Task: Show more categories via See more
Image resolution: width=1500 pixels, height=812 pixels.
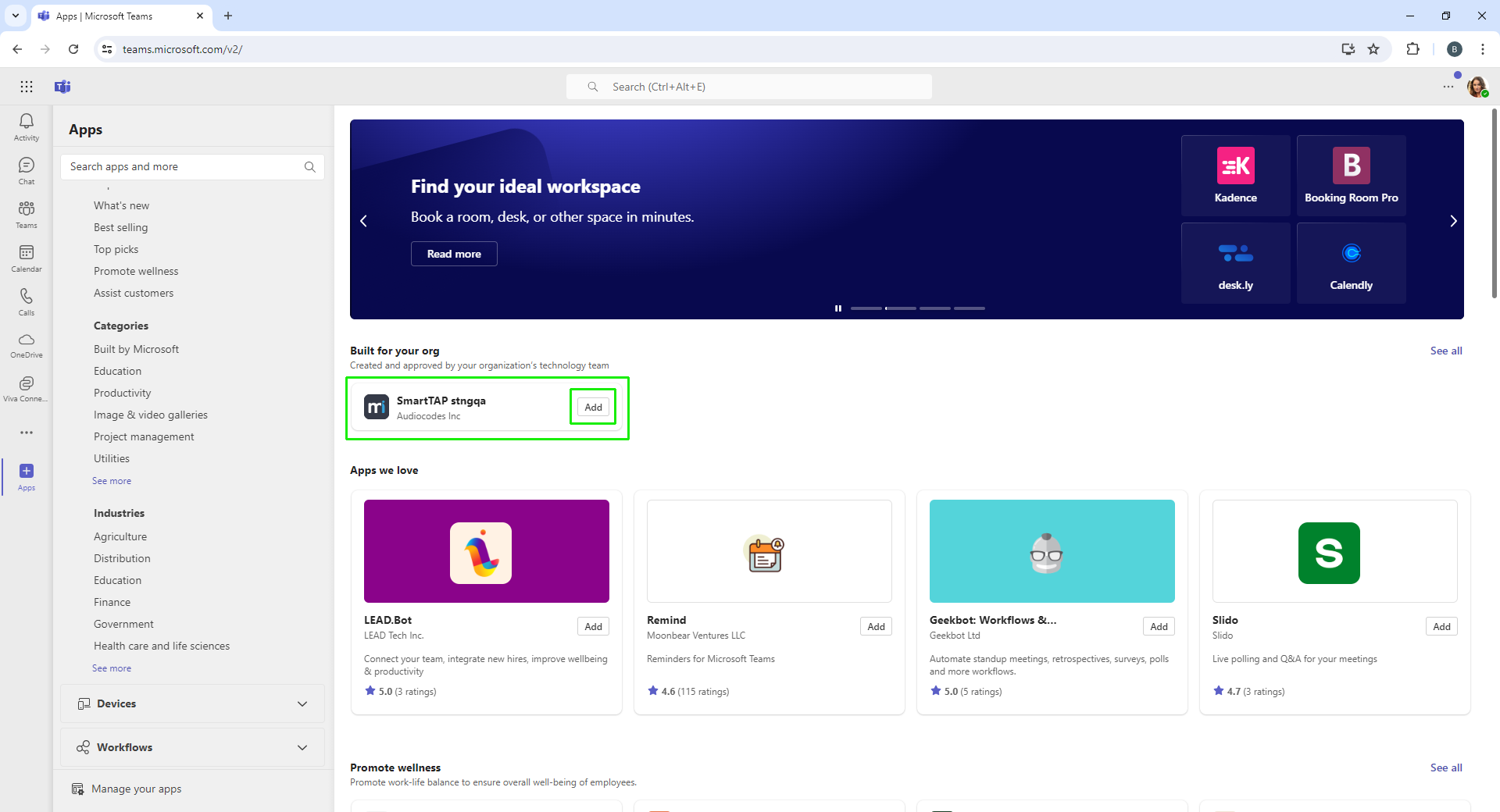Action: [112, 481]
